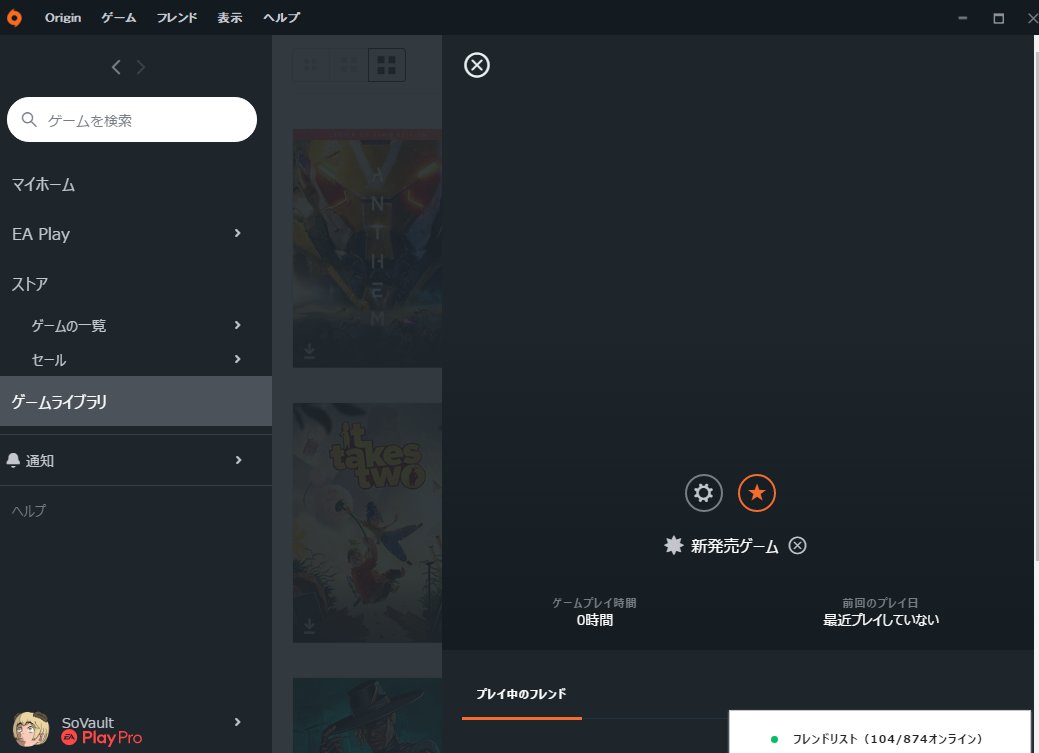The image size is (1039, 753).
Task: Close the game details overlay panel
Action: pyautogui.click(x=476, y=65)
